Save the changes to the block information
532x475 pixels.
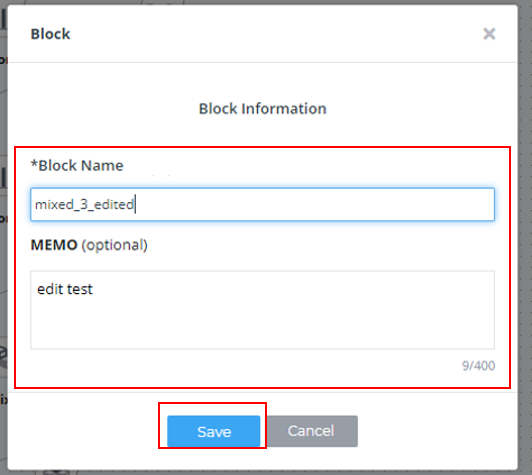click(214, 431)
